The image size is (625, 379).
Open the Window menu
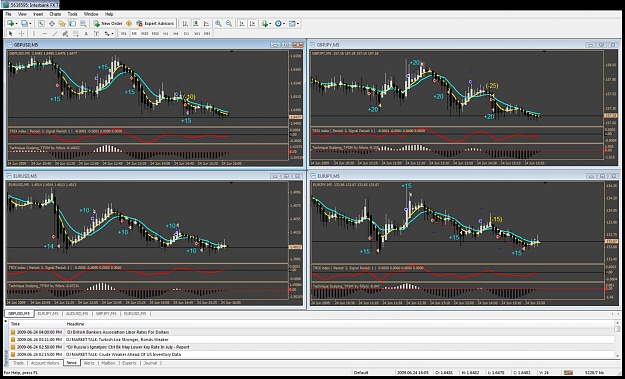[91, 14]
